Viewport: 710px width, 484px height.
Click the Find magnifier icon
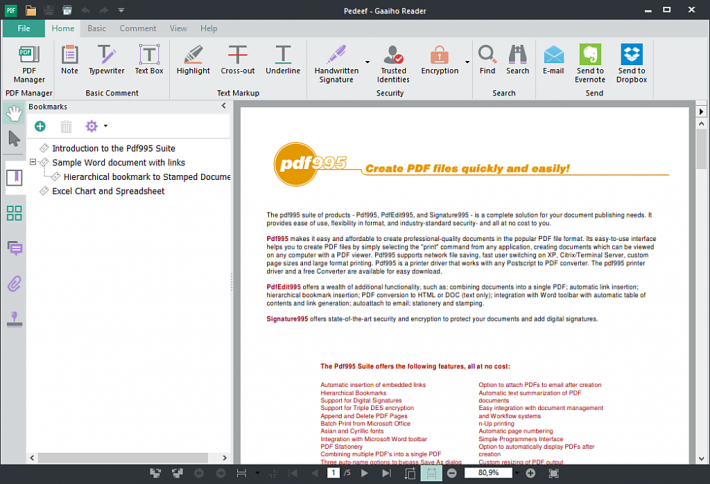487,54
